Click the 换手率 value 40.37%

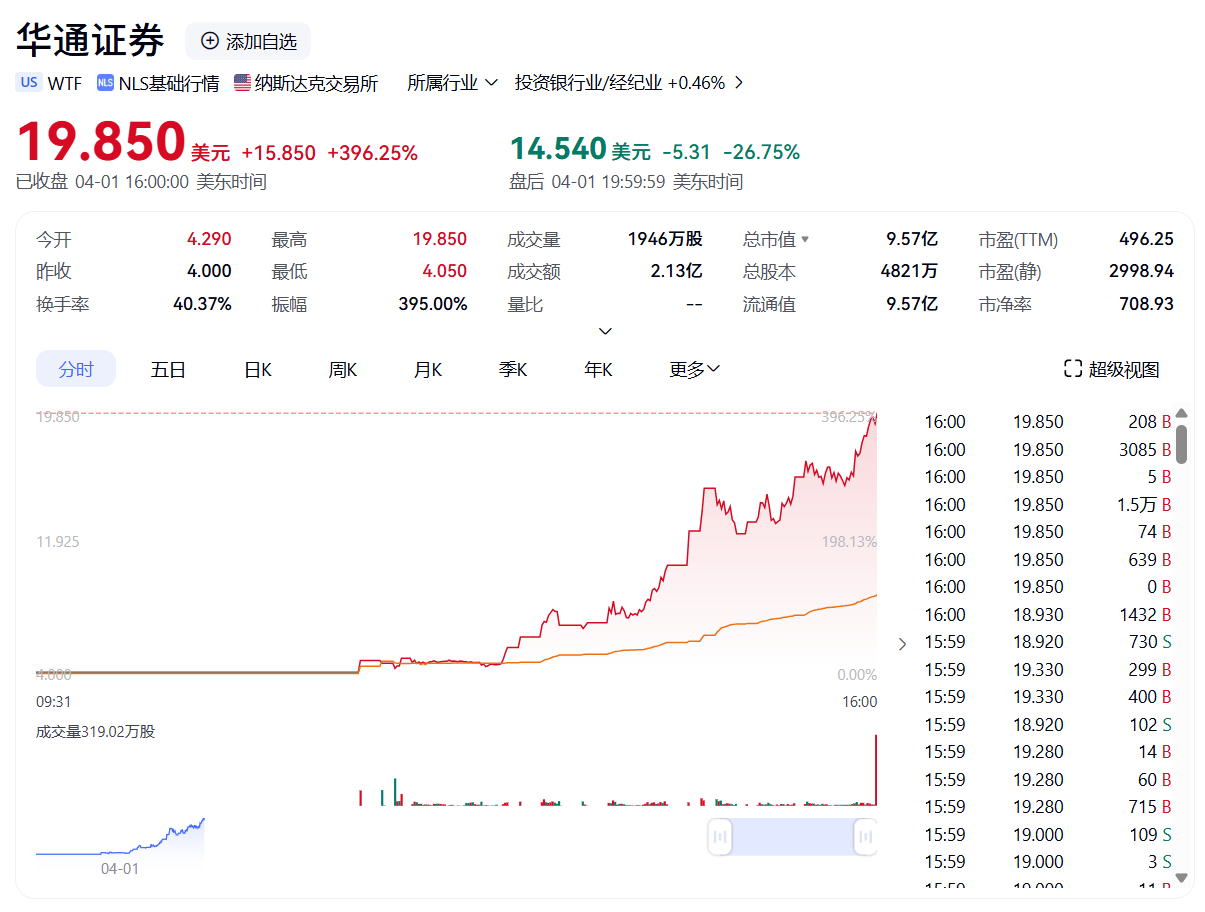(x=202, y=304)
